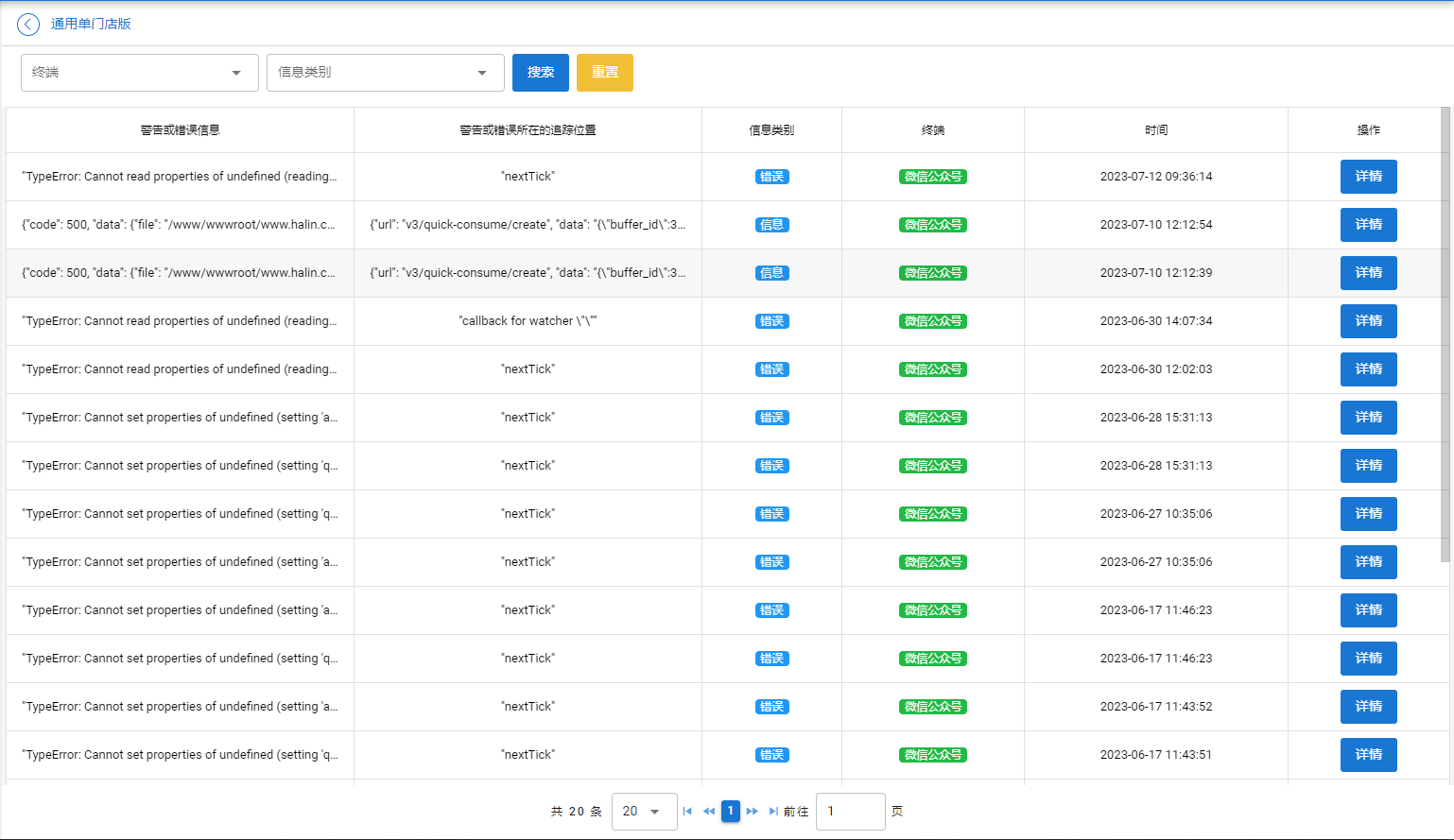Click the 信息类别 column header

click(x=772, y=130)
